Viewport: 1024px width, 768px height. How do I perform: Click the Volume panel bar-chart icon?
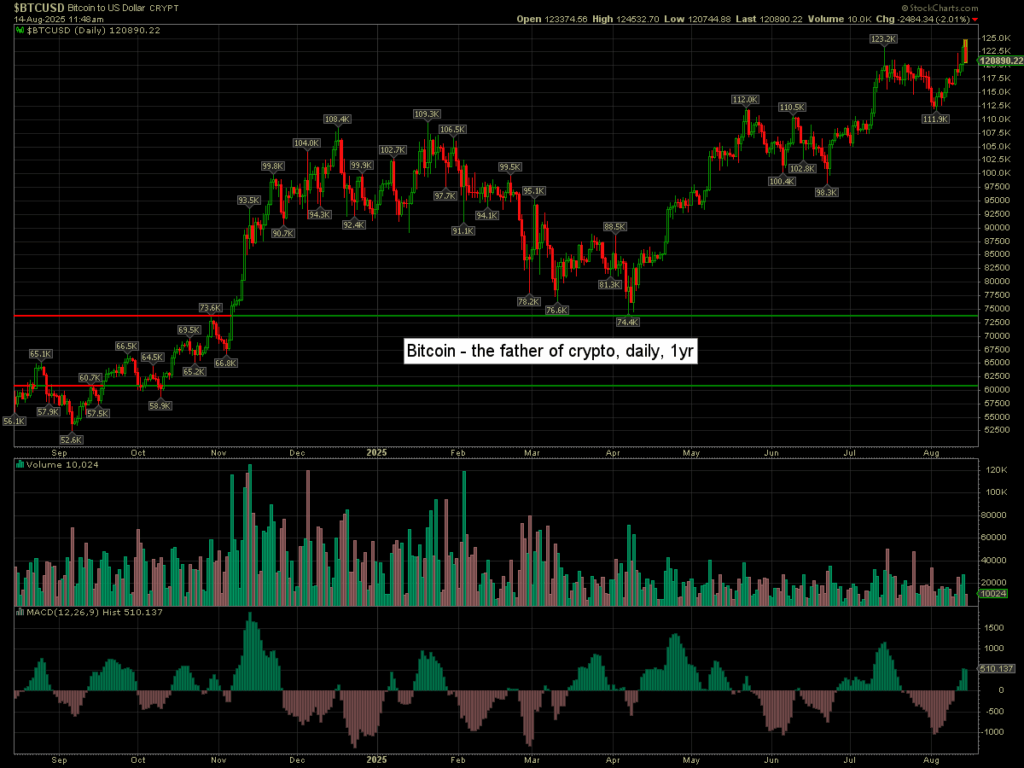point(19,464)
